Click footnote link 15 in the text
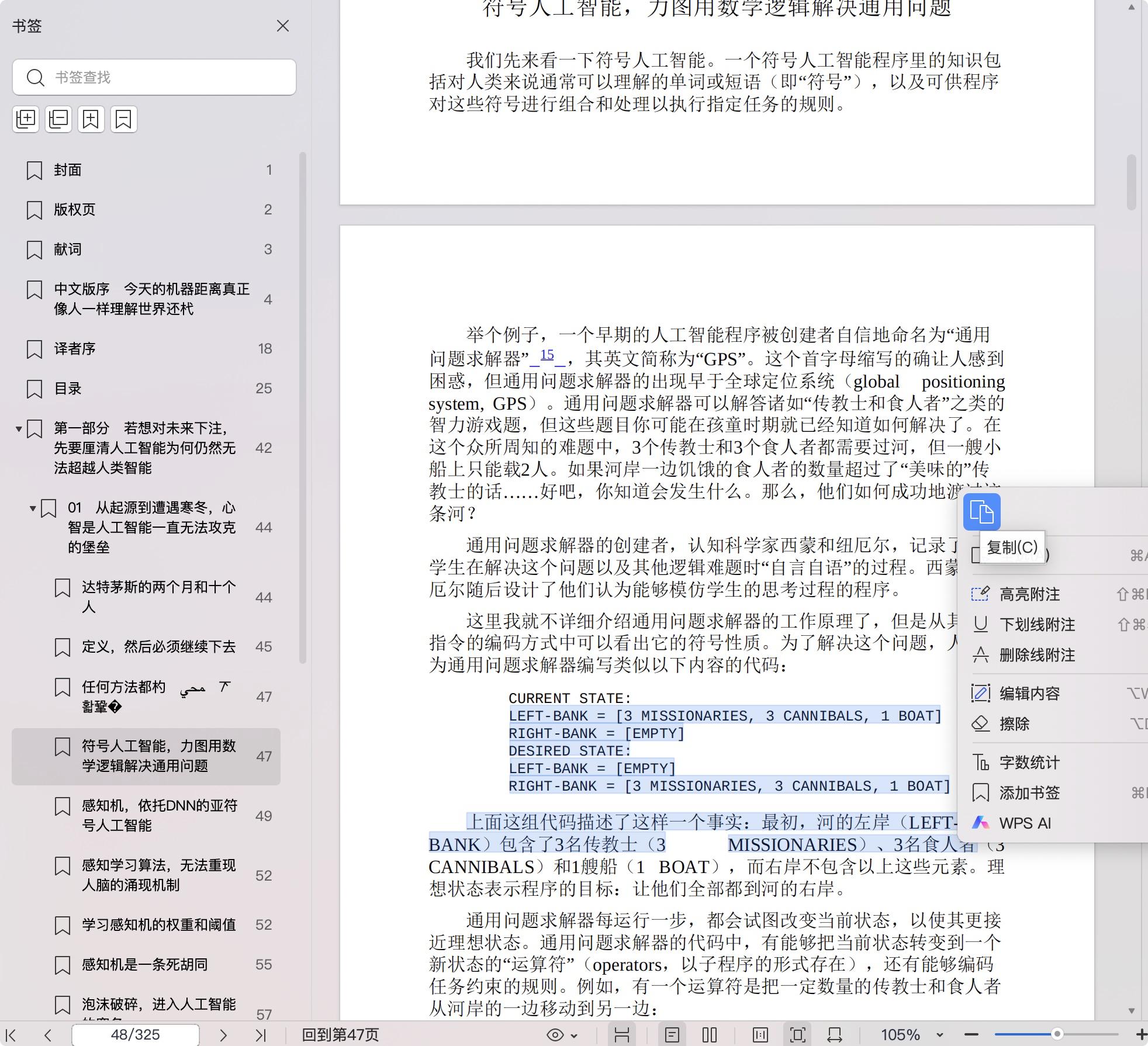1148x1046 pixels. [547, 355]
